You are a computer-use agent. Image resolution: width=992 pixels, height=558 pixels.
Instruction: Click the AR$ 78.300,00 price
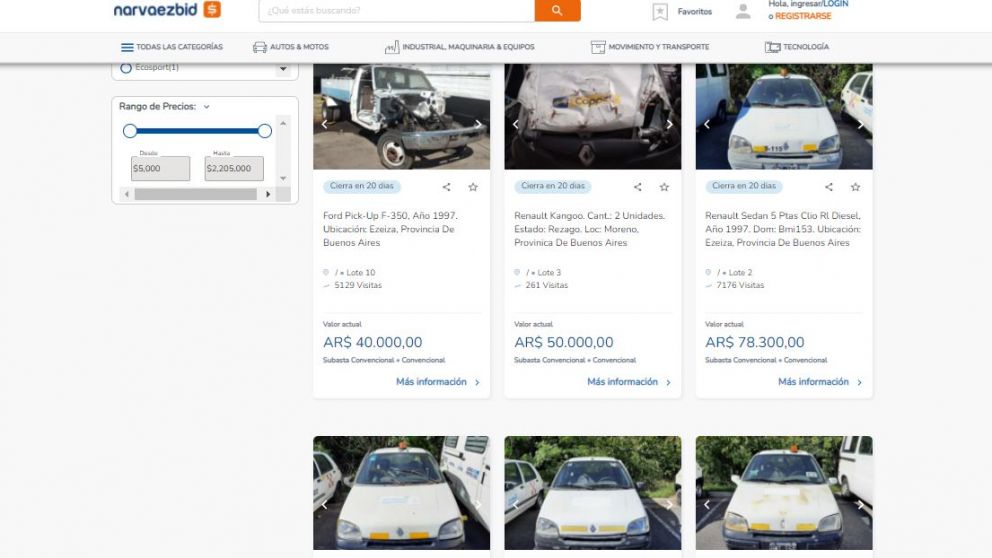[x=755, y=342]
